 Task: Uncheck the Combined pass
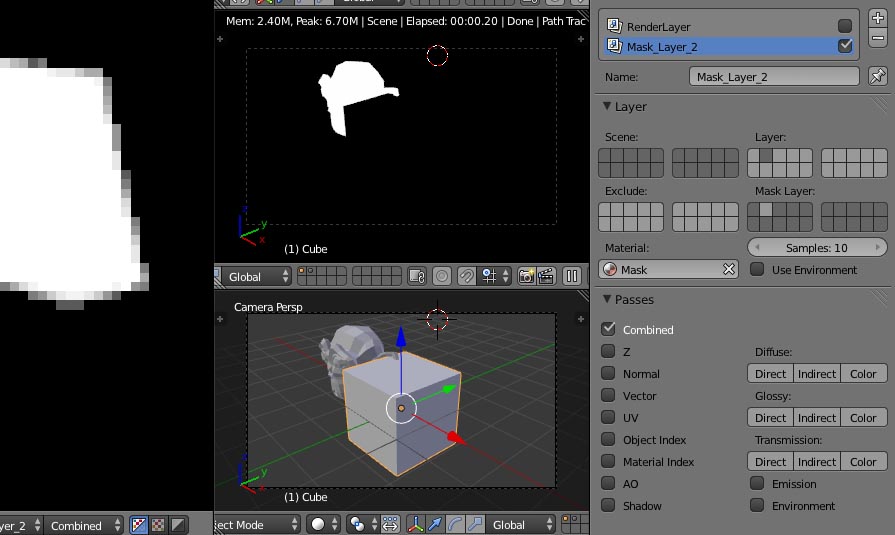pyautogui.click(x=608, y=329)
